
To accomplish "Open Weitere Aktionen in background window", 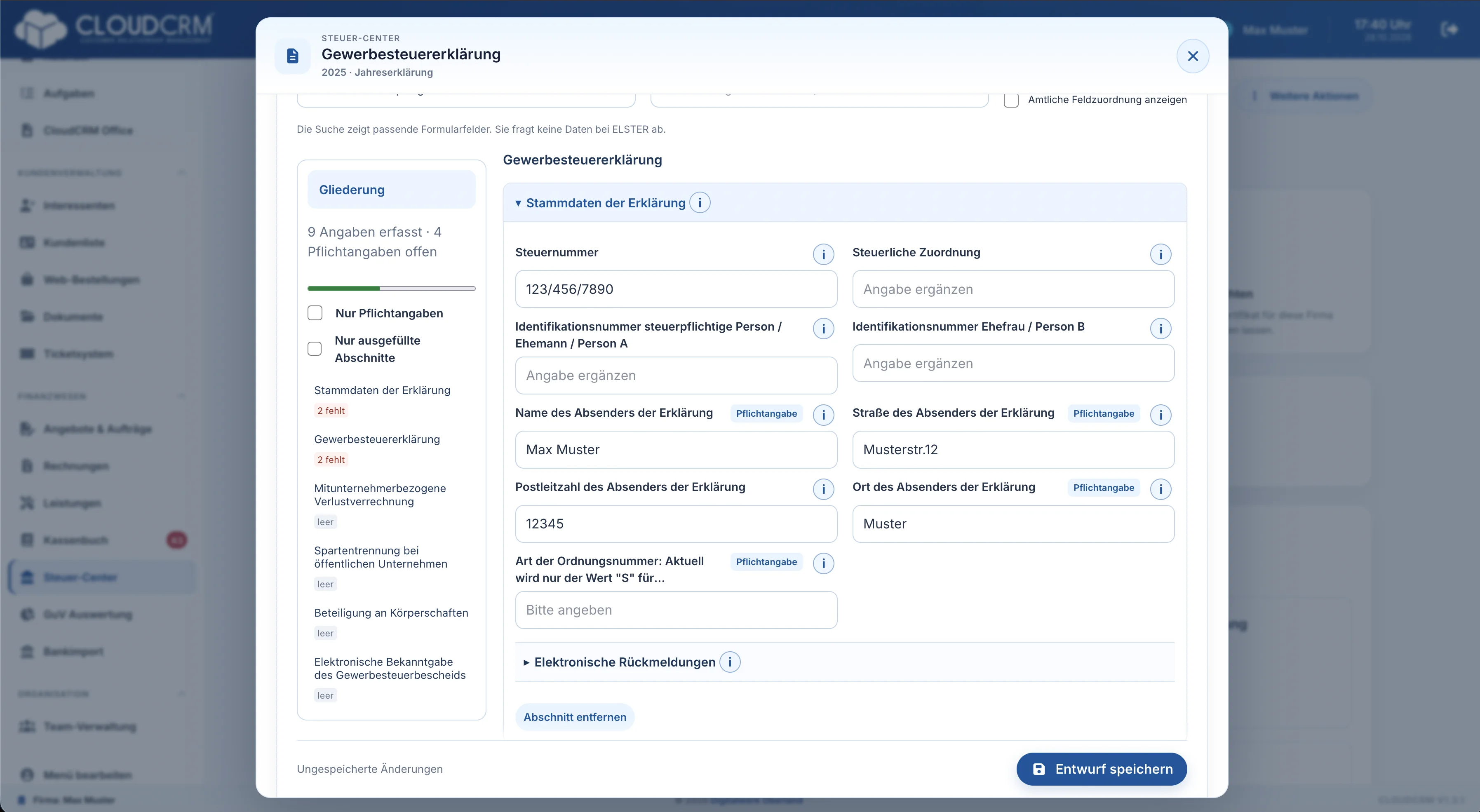I will (x=1305, y=96).
